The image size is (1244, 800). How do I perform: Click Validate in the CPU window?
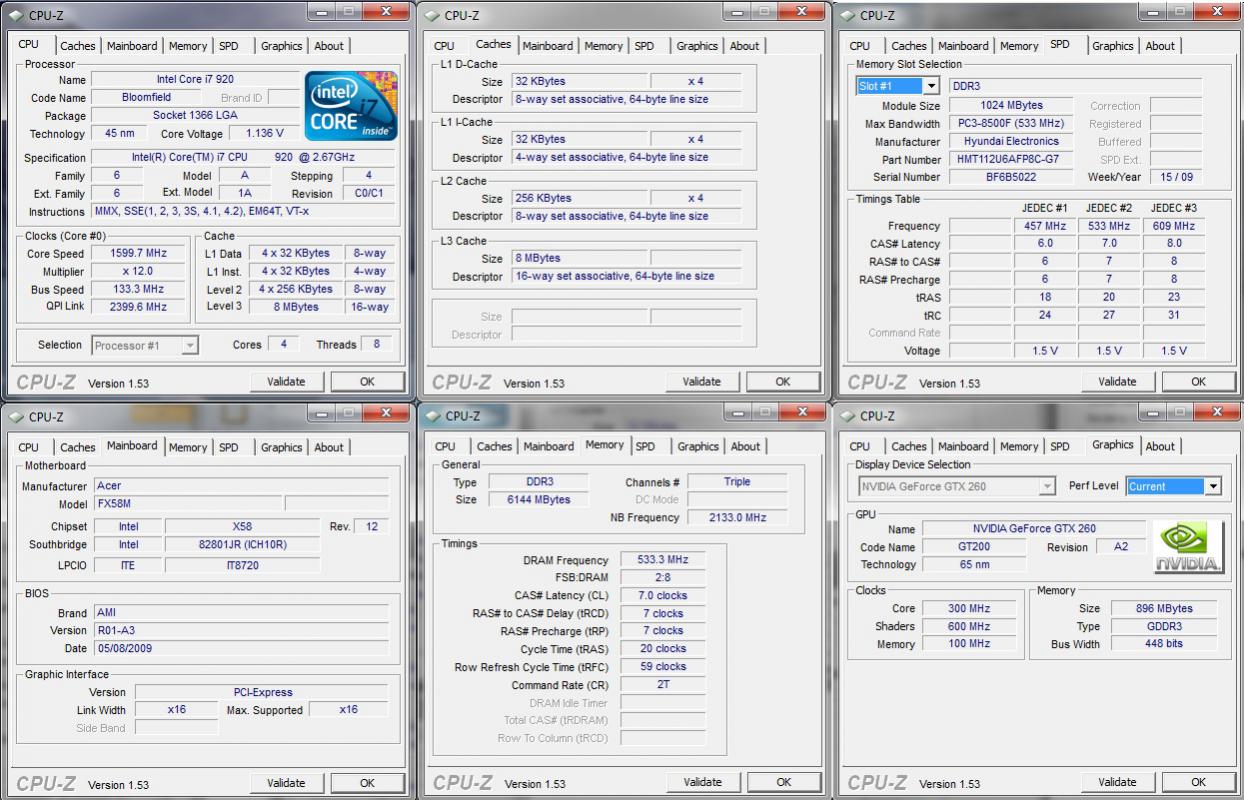point(286,382)
